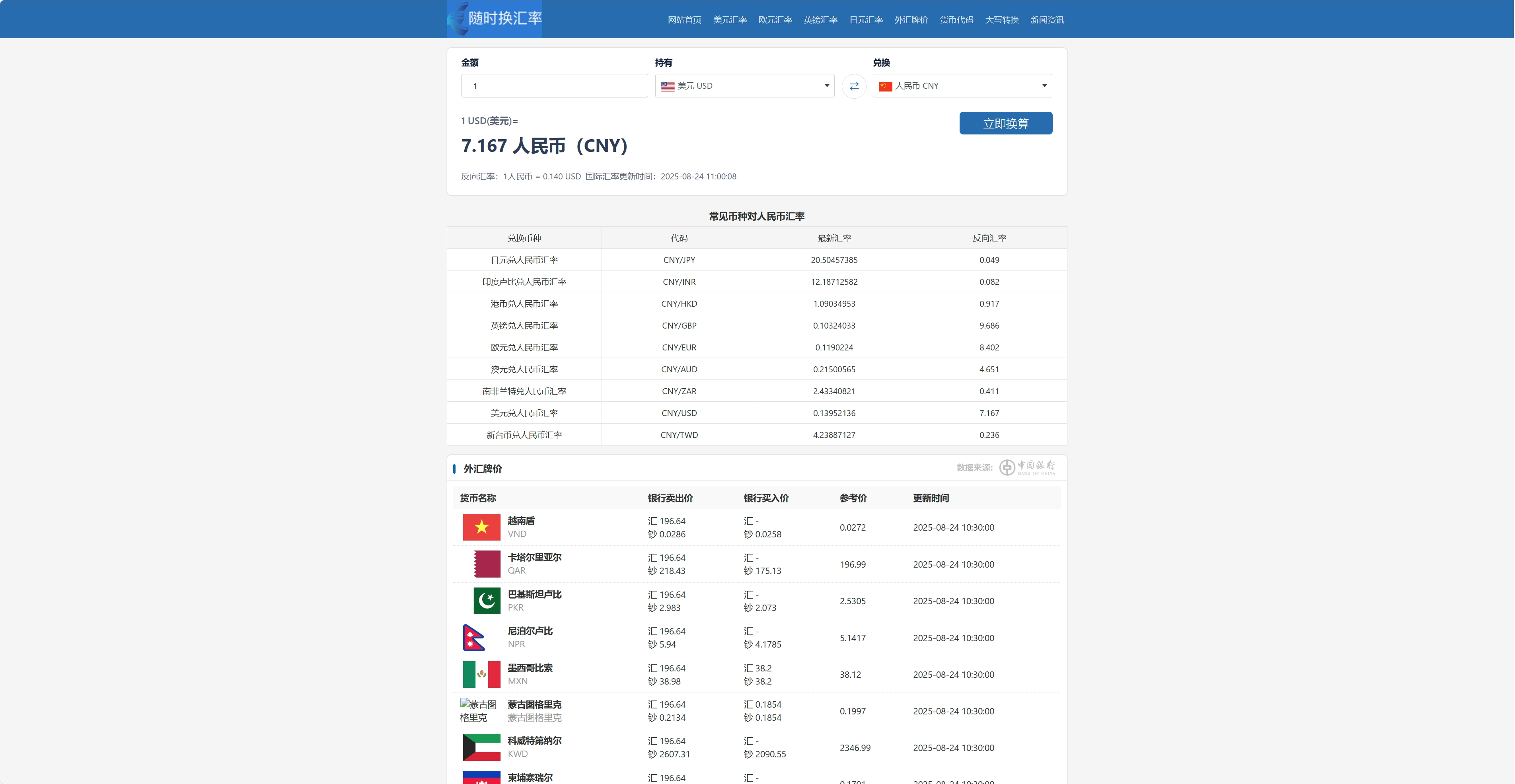Open the 新闻资讯 navigation menu
This screenshot has width=1515, height=784.
click(1048, 19)
